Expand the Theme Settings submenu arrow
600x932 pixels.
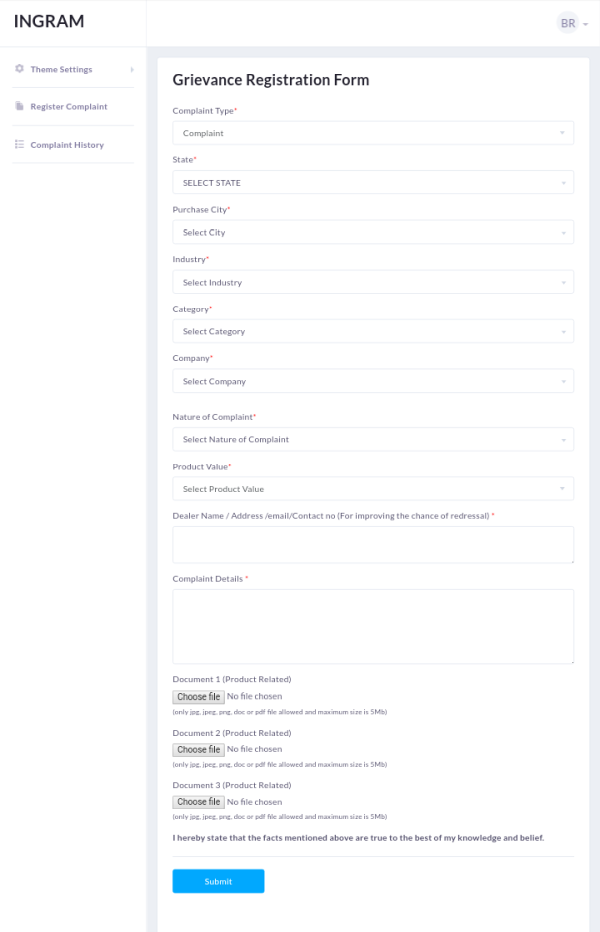[132, 69]
